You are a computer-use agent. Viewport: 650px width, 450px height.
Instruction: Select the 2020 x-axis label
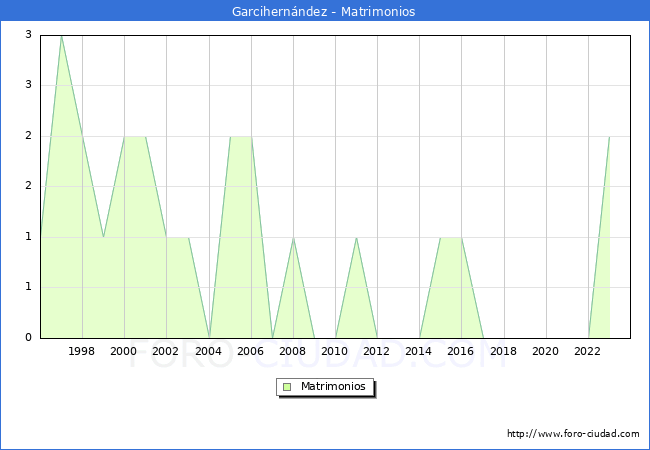tap(545, 351)
